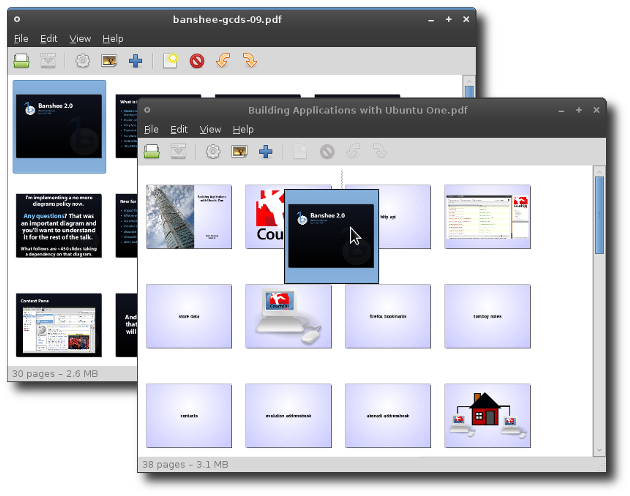Click '38 pages – 3.1 MB' status text
The image size is (630, 496).
(x=185, y=464)
